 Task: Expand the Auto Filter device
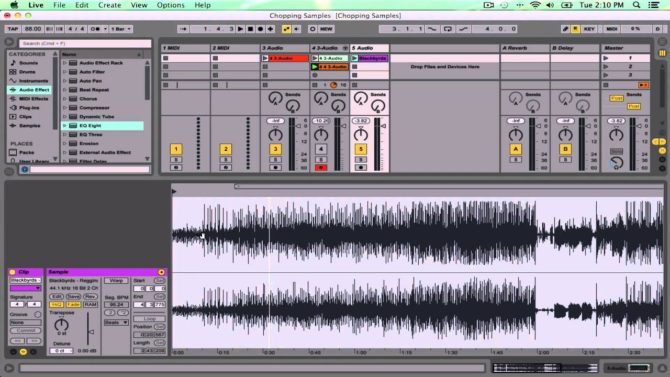click(65, 72)
